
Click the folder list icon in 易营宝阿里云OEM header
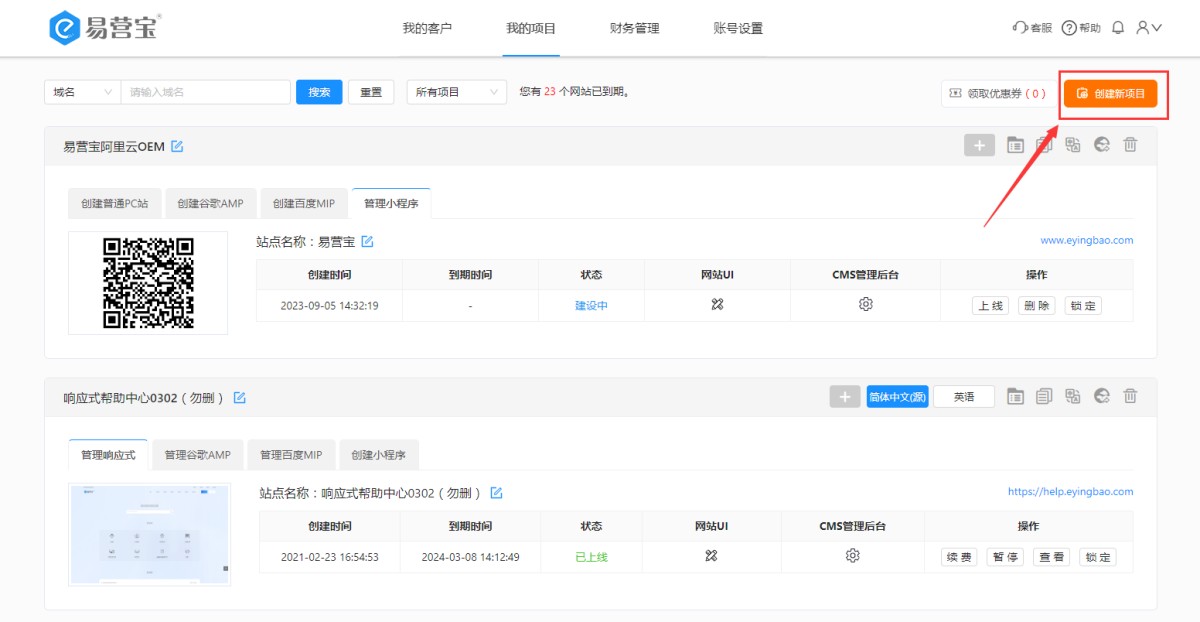coord(1015,145)
